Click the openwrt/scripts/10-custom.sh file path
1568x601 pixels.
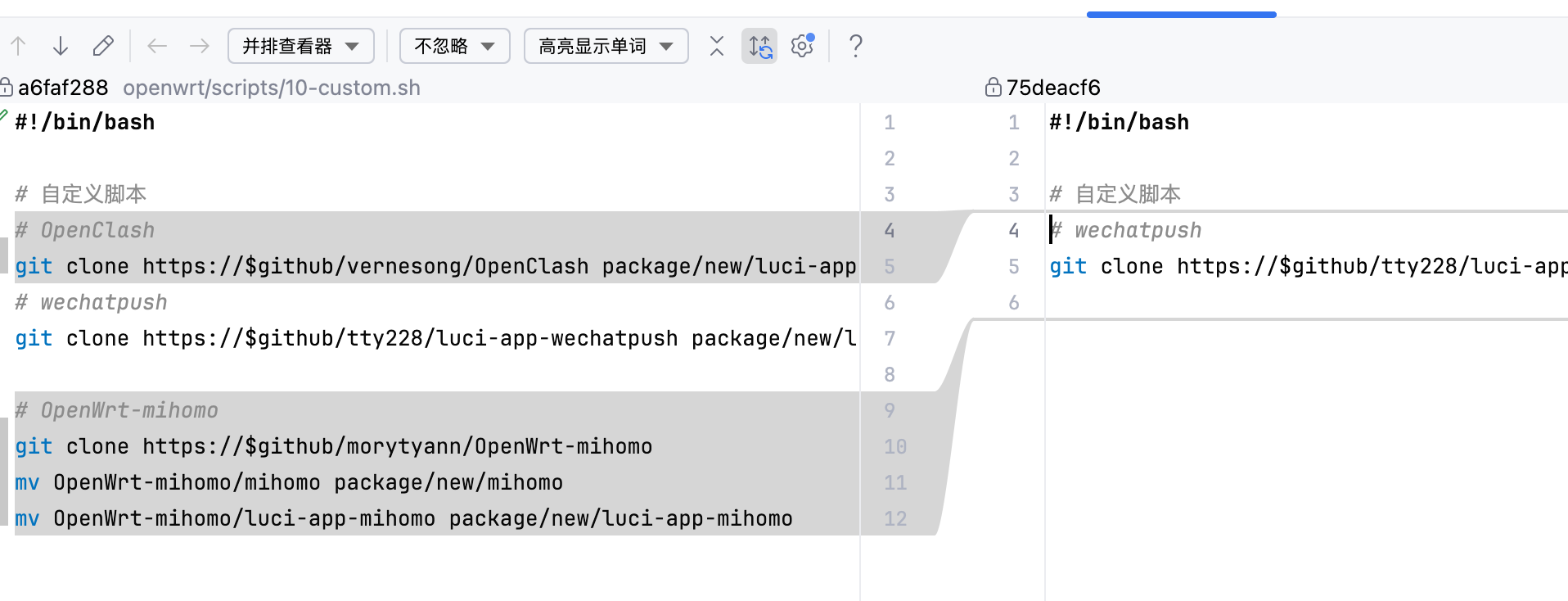point(271,88)
